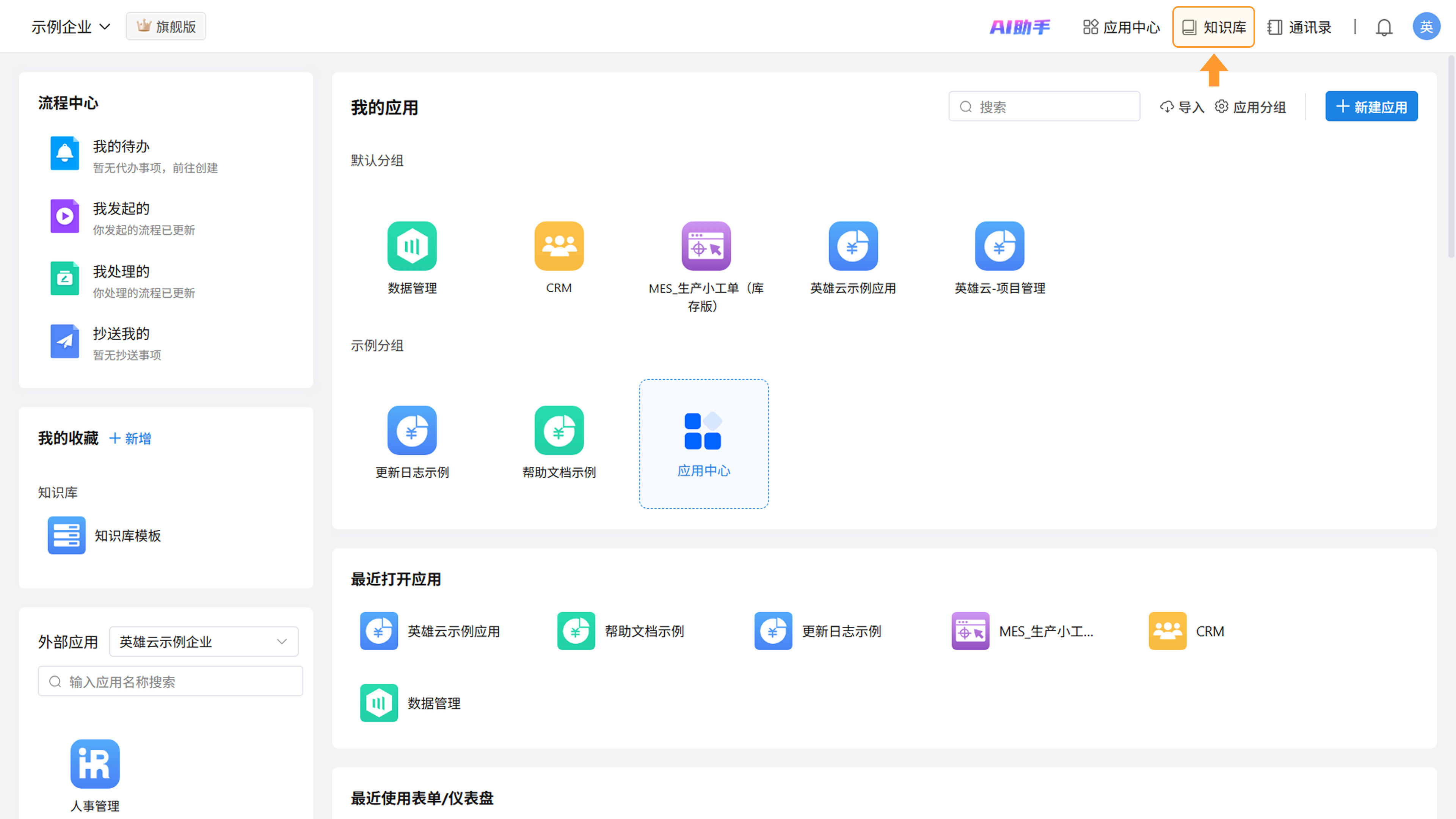The width and height of the screenshot is (1456, 819).
Task: Open 应用中心 from the top navigation
Action: coord(1122,27)
